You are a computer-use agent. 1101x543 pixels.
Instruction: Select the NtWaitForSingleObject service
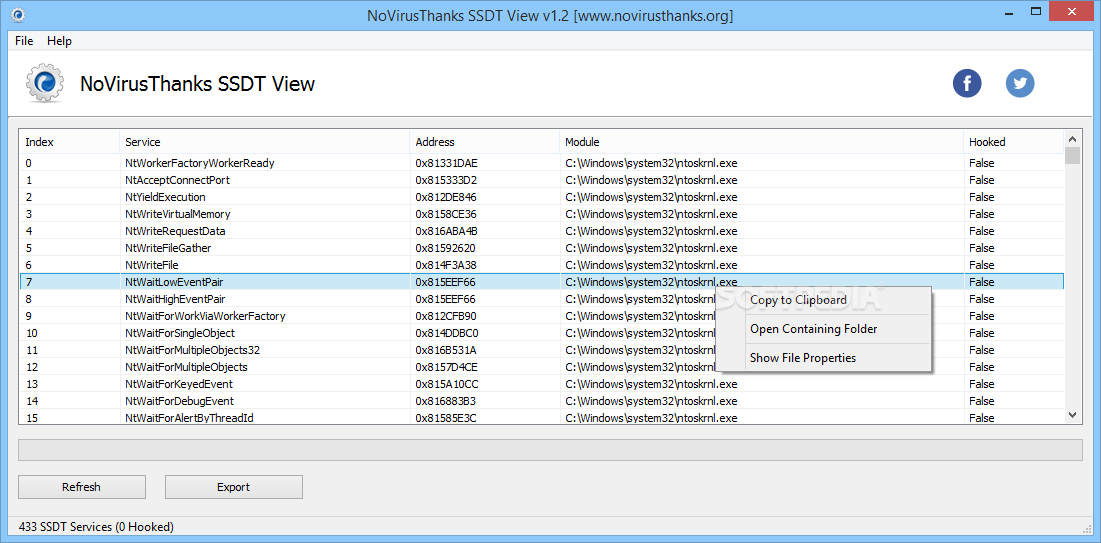(180, 333)
